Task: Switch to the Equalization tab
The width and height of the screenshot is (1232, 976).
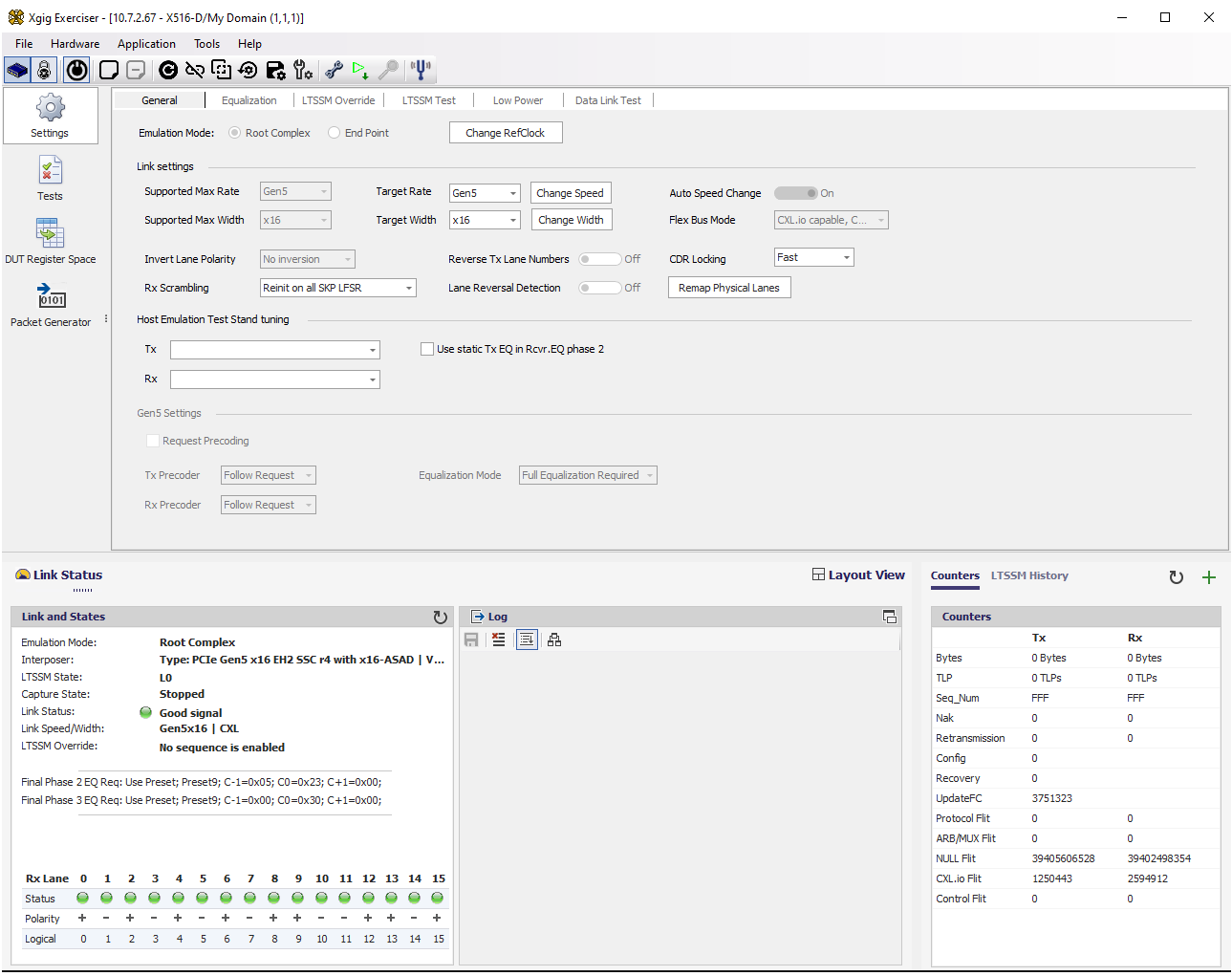Action: (249, 100)
